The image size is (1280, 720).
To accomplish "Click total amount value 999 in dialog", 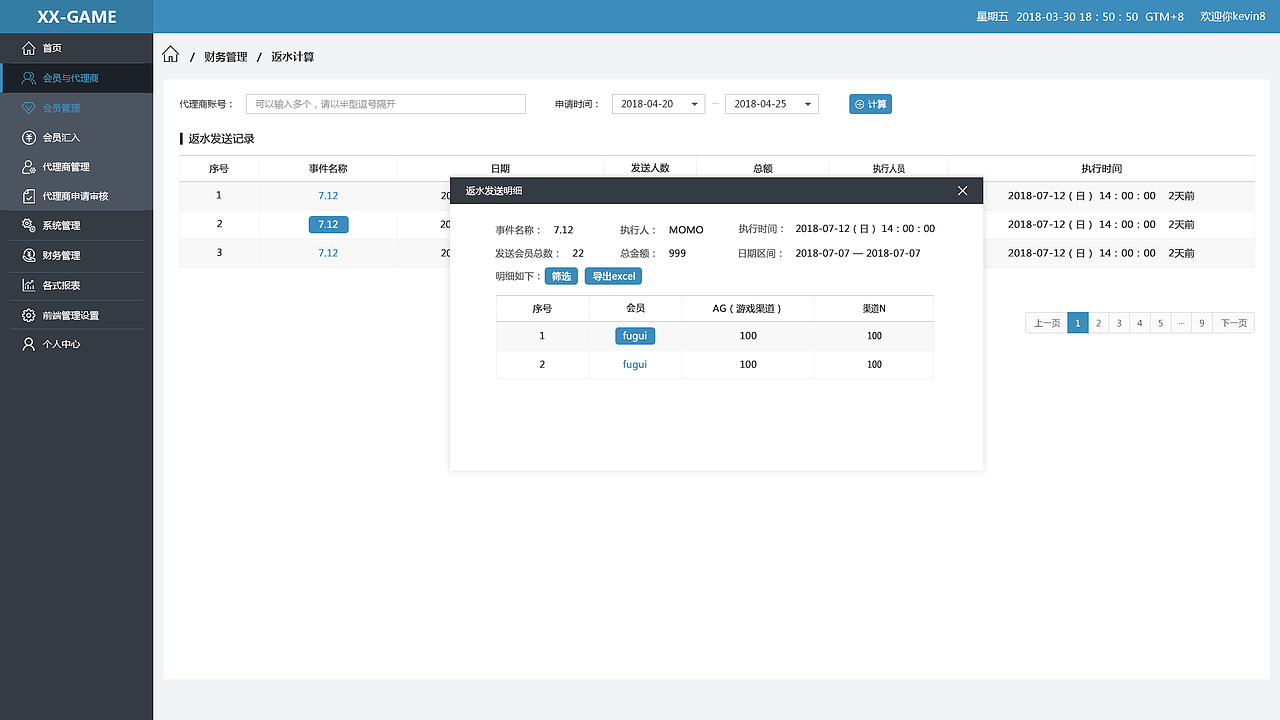I will click(x=677, y=254).
